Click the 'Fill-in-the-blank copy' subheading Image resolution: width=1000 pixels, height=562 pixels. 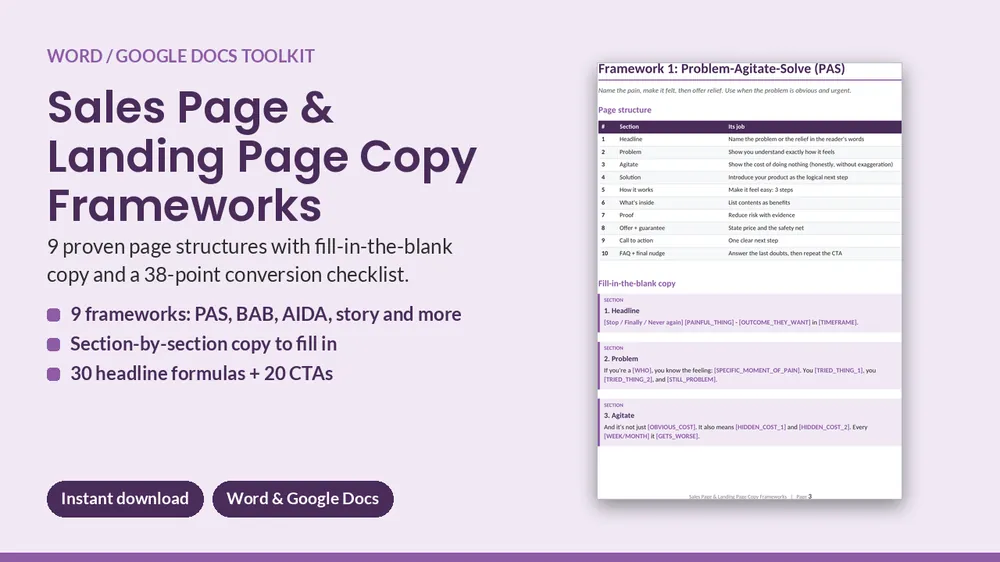[636, 283]
